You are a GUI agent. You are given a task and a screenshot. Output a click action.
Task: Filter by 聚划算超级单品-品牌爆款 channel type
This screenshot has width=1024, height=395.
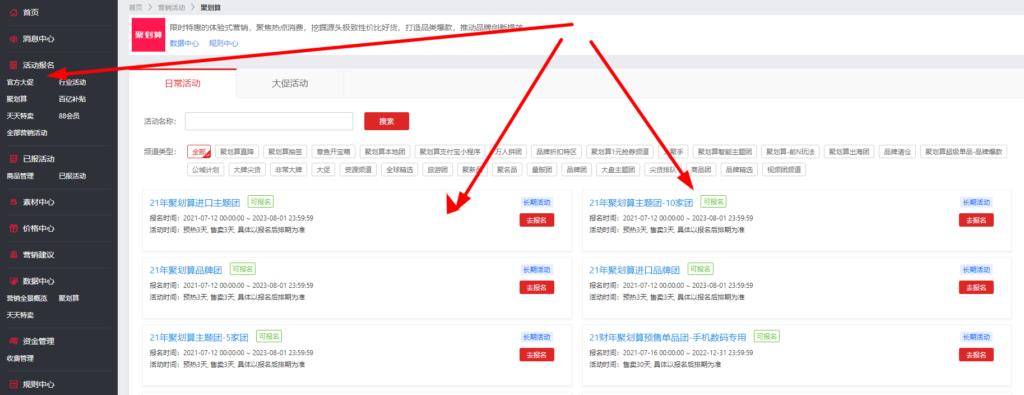click(x=963, y=151)
